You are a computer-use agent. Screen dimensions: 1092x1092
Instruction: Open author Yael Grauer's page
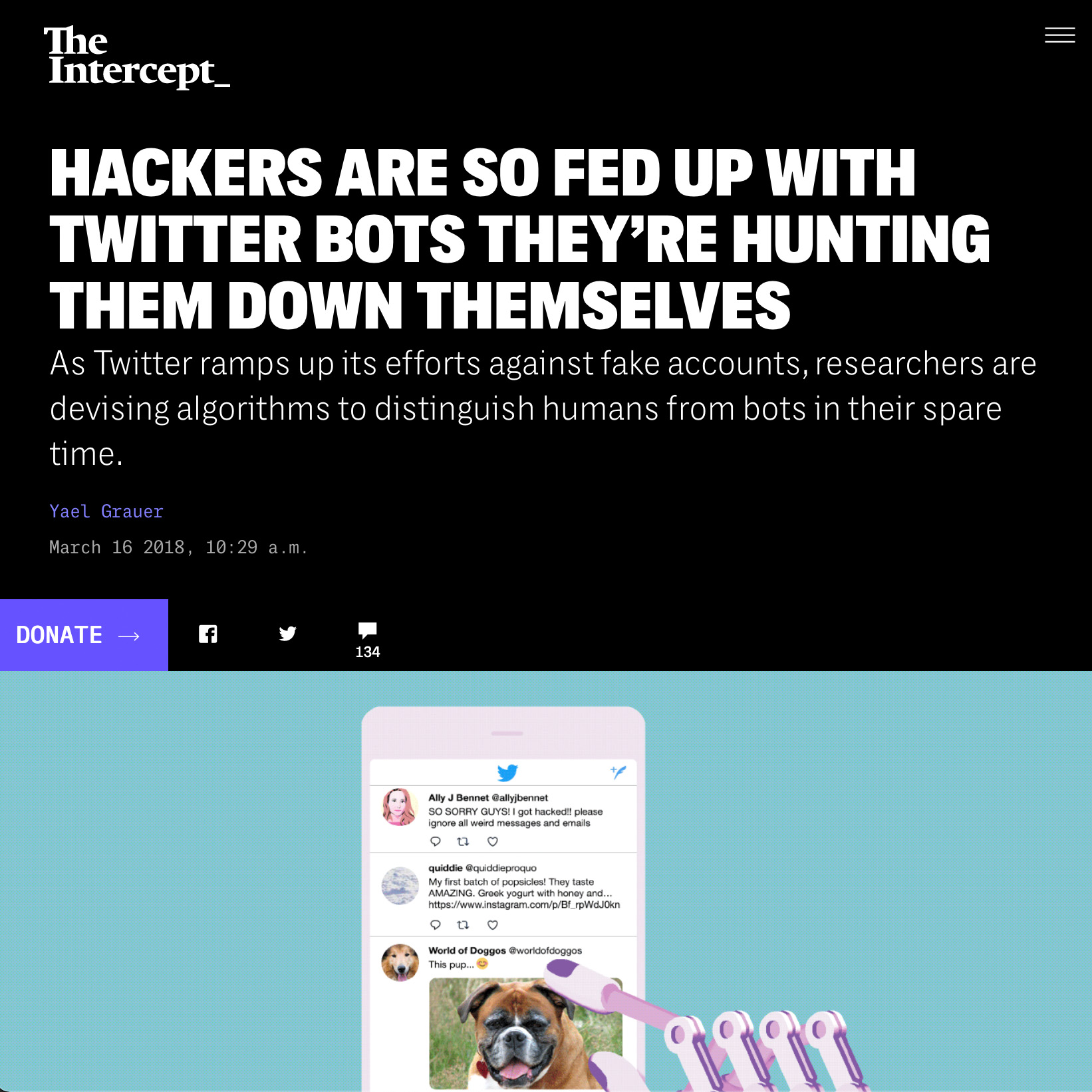click(106, 511)
